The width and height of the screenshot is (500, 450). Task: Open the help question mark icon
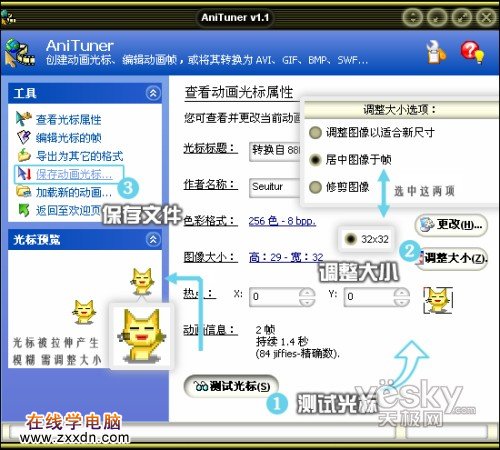472,52
